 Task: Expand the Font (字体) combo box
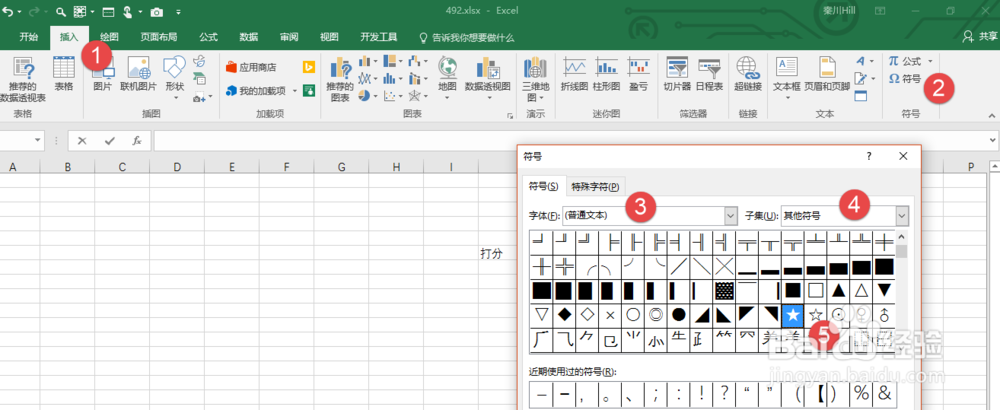(731, 216)
